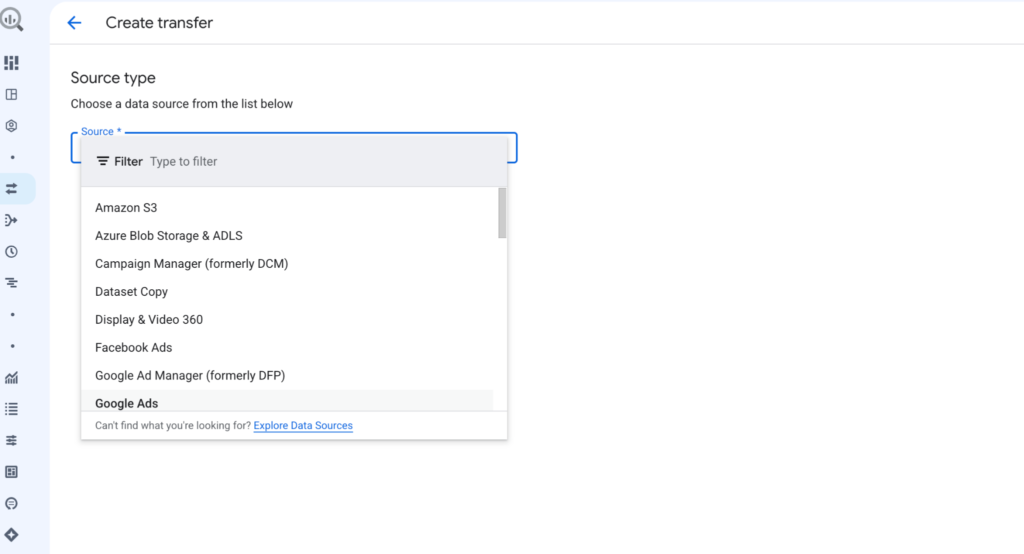
Task: Click the filter lines icon in dropdown
Action: 103,161
